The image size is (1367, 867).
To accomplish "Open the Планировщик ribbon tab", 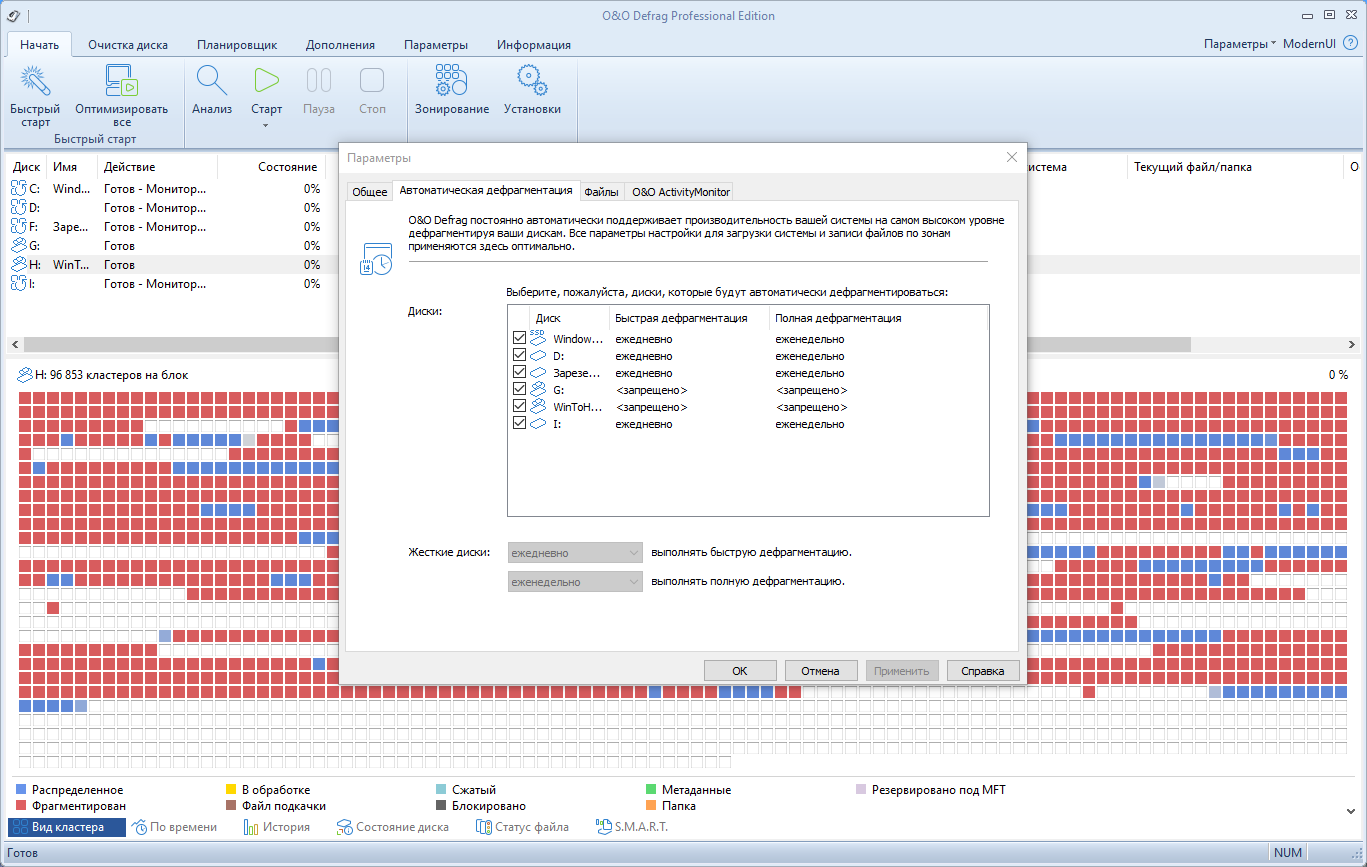I will (237, 45).
